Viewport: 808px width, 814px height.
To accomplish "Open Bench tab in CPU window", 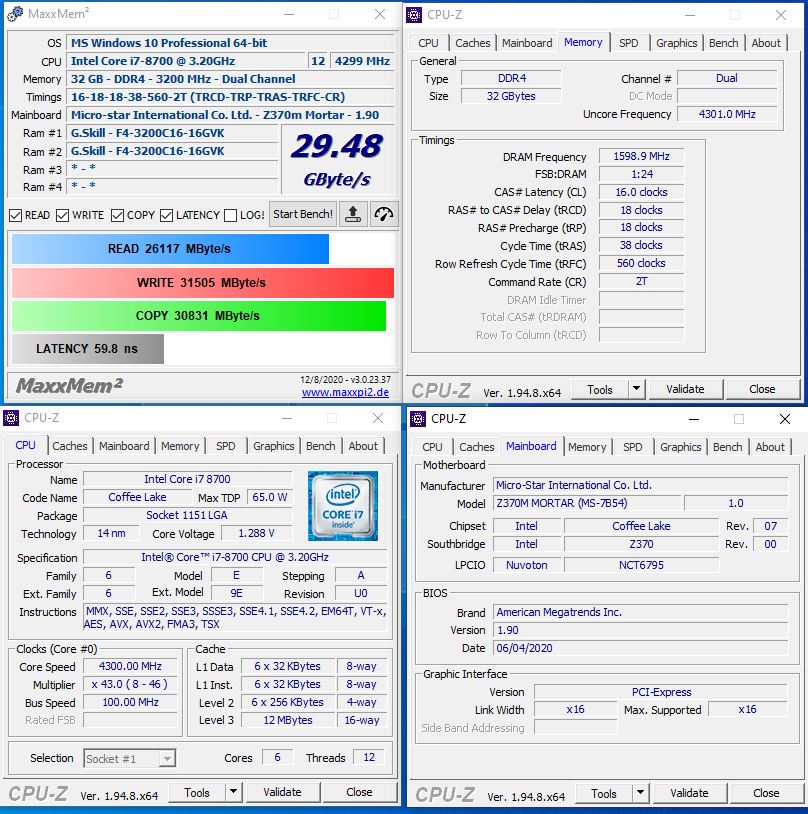I will (x=320, y=446).
